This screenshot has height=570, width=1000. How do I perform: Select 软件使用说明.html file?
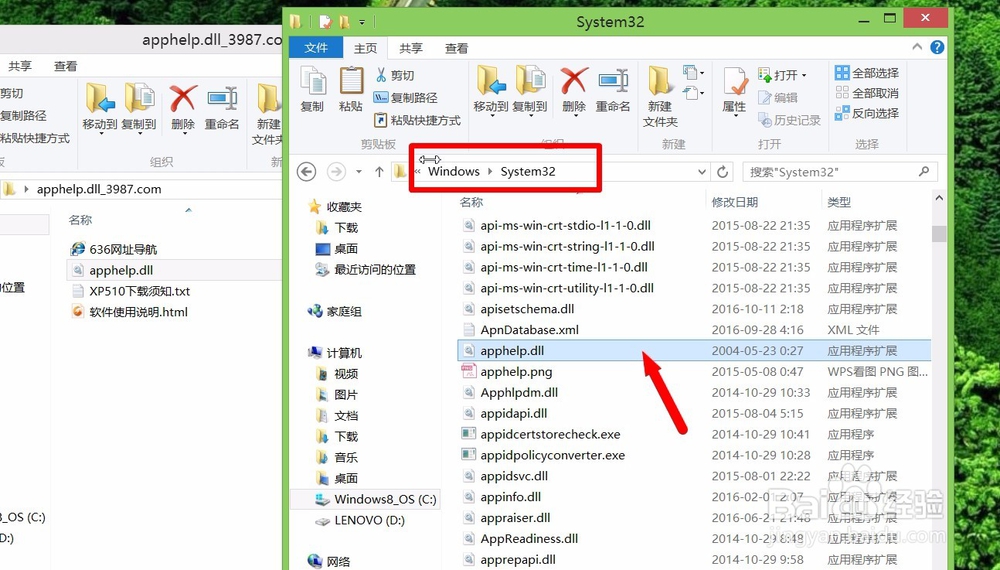tap(129, 312)
